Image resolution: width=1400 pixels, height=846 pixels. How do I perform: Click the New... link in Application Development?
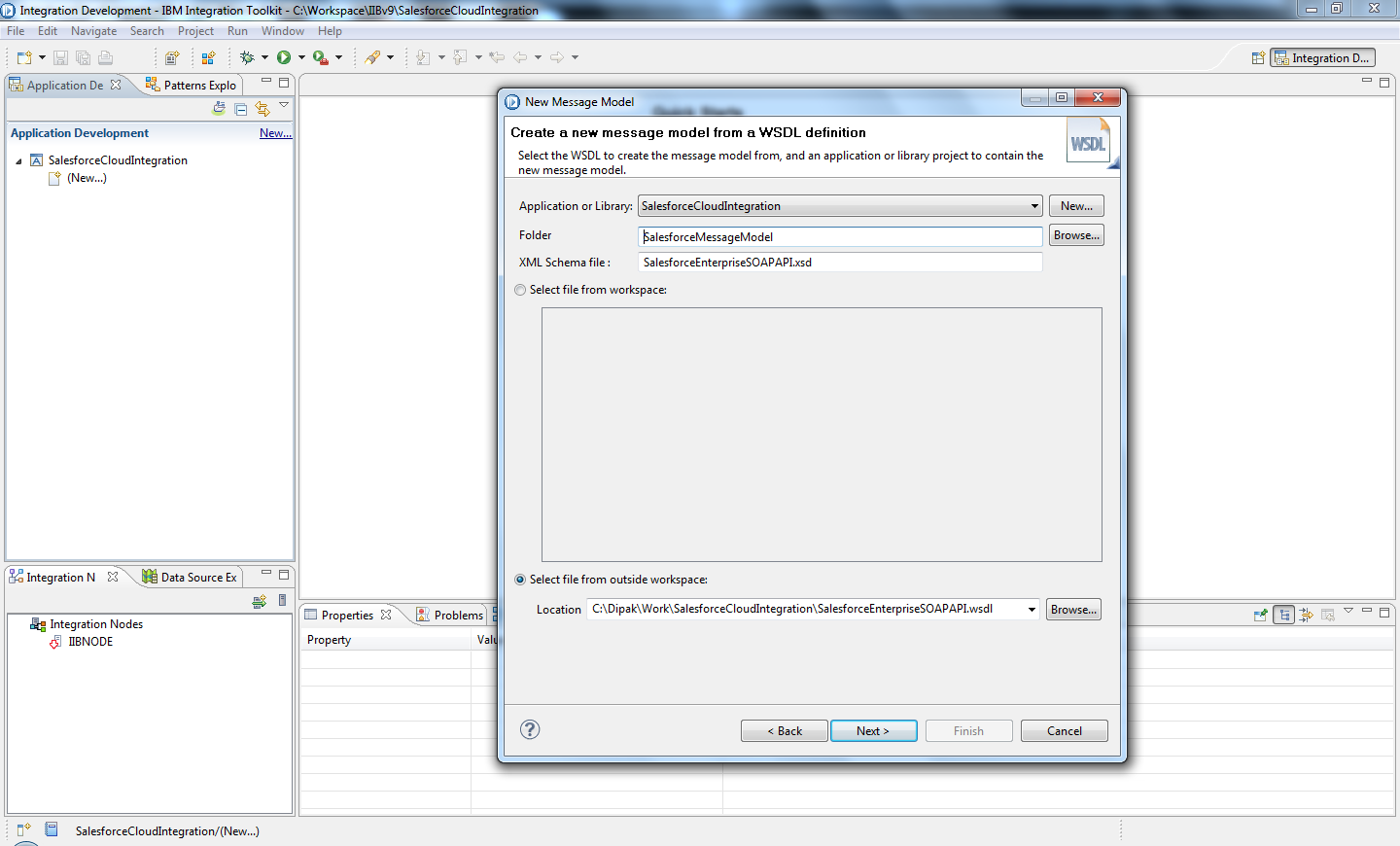[275, 133]
